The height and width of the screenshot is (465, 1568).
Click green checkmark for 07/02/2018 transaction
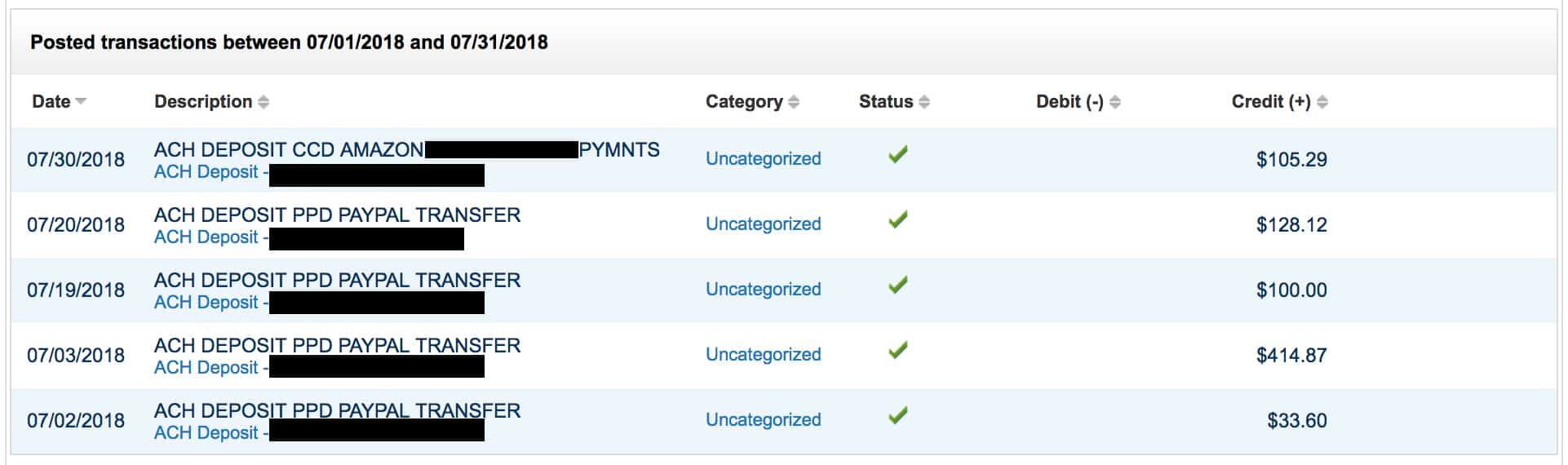(x=898, y=415)
